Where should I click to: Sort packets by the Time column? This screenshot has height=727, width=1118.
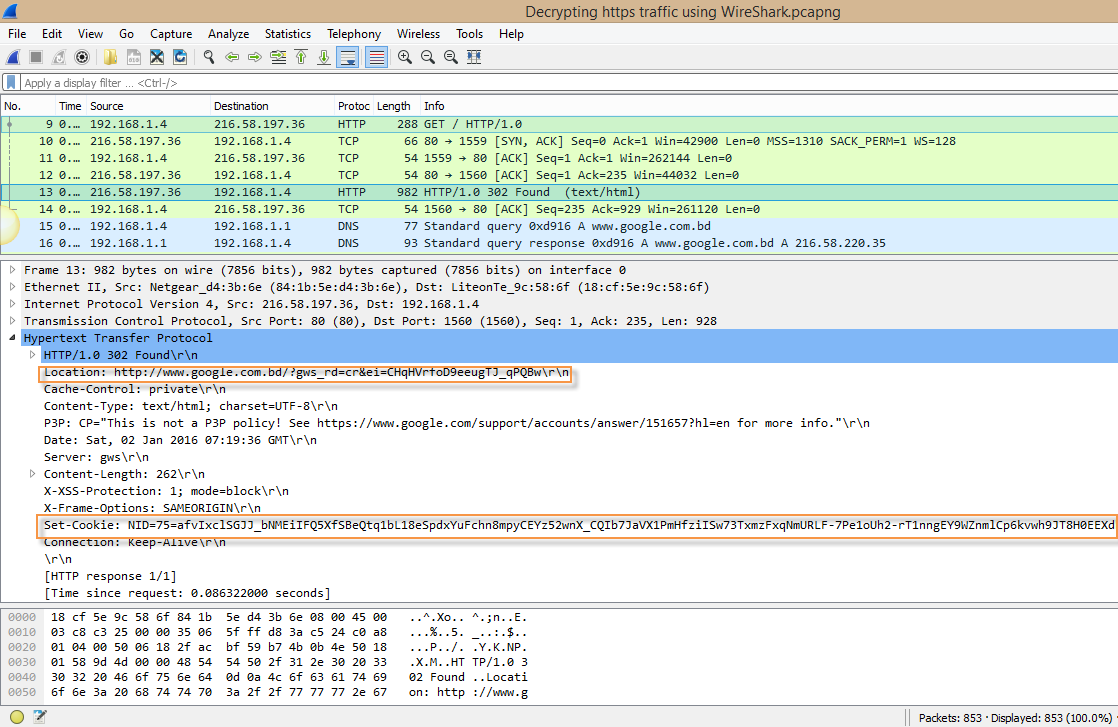pos(71,106)
